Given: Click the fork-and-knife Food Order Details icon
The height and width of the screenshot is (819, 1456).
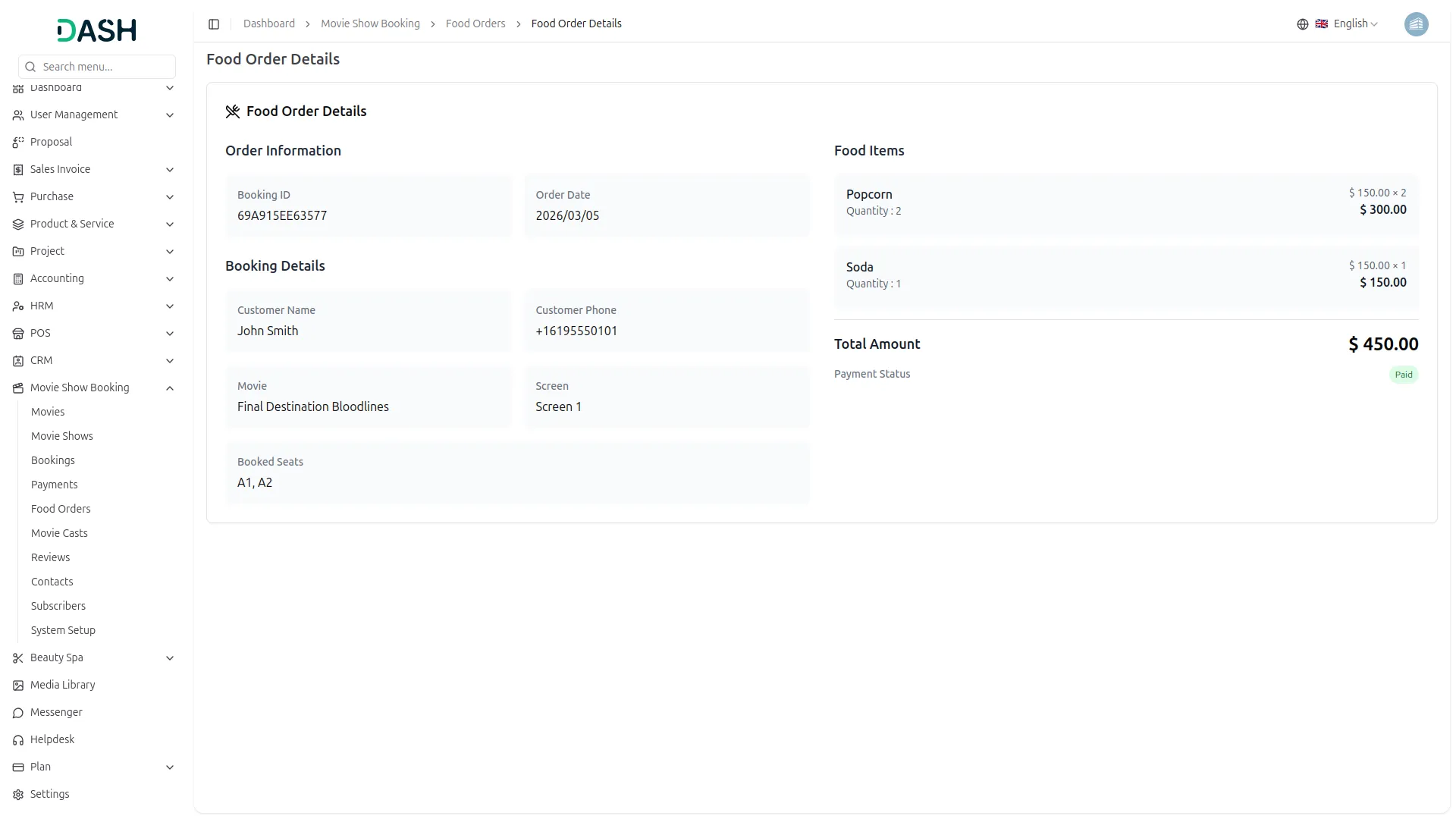Looking at the screenshot, I should (x=234, y=111).
